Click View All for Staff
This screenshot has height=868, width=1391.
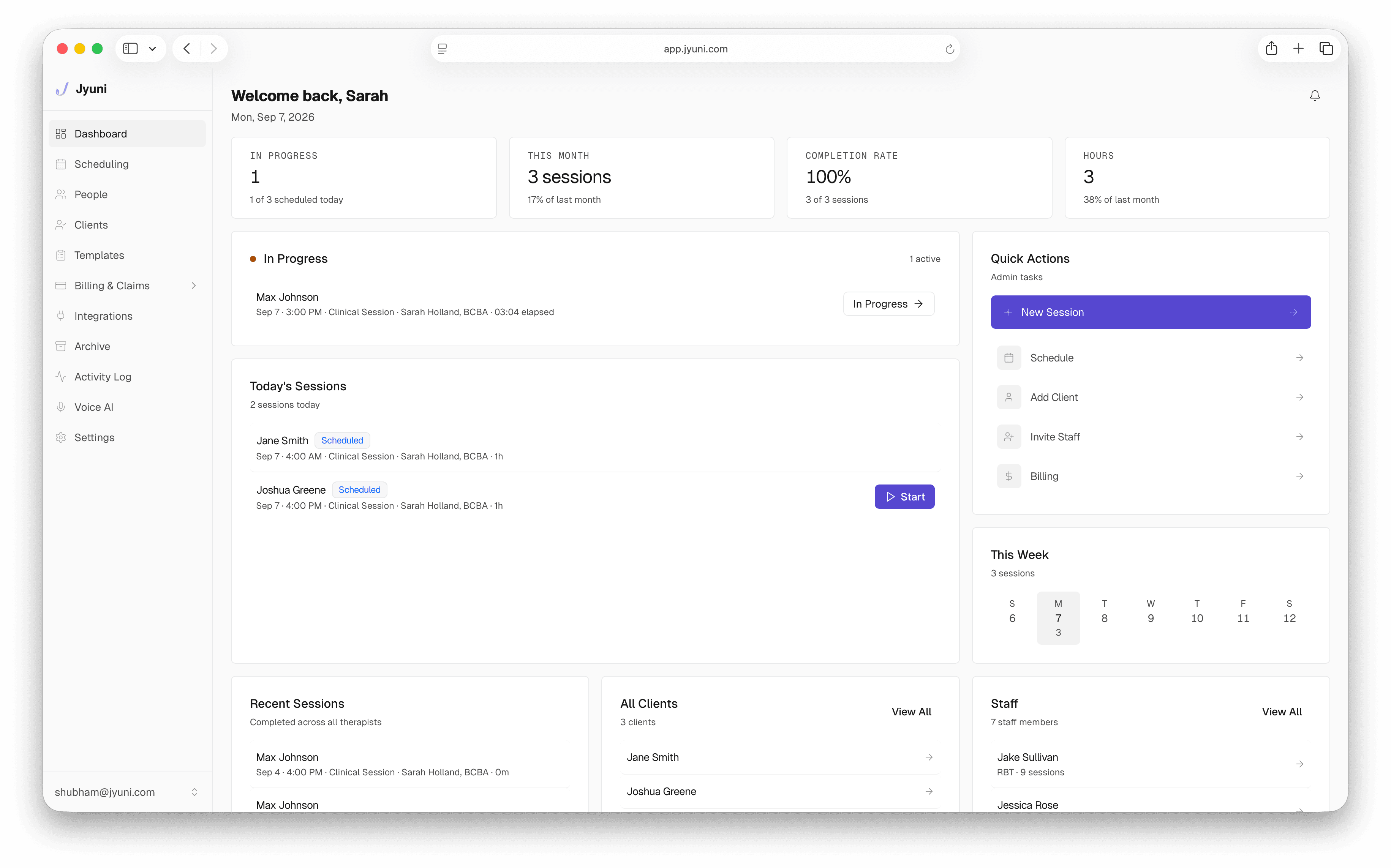(x=1281, y=712)
